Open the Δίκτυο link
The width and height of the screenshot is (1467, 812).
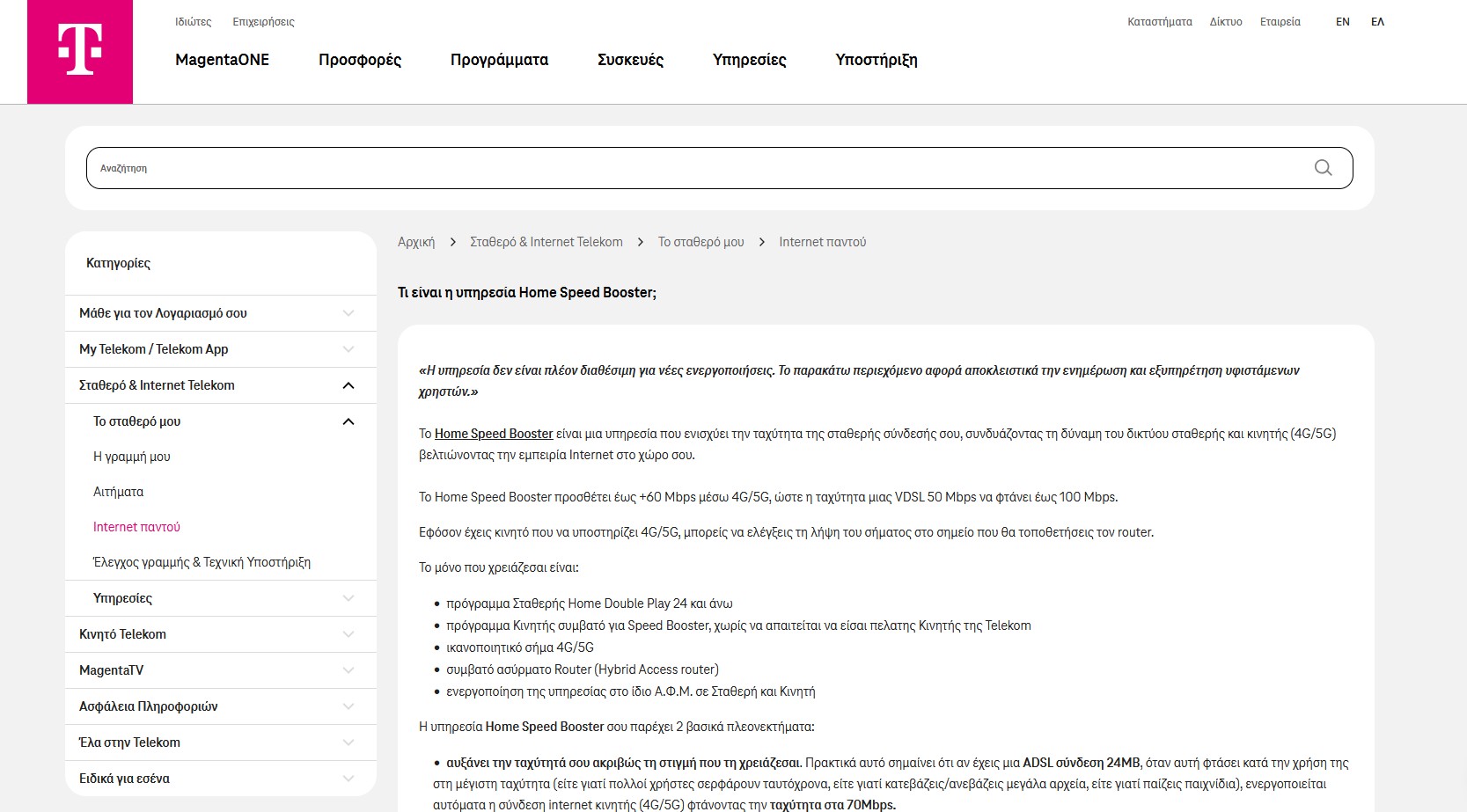[1226, 22]
